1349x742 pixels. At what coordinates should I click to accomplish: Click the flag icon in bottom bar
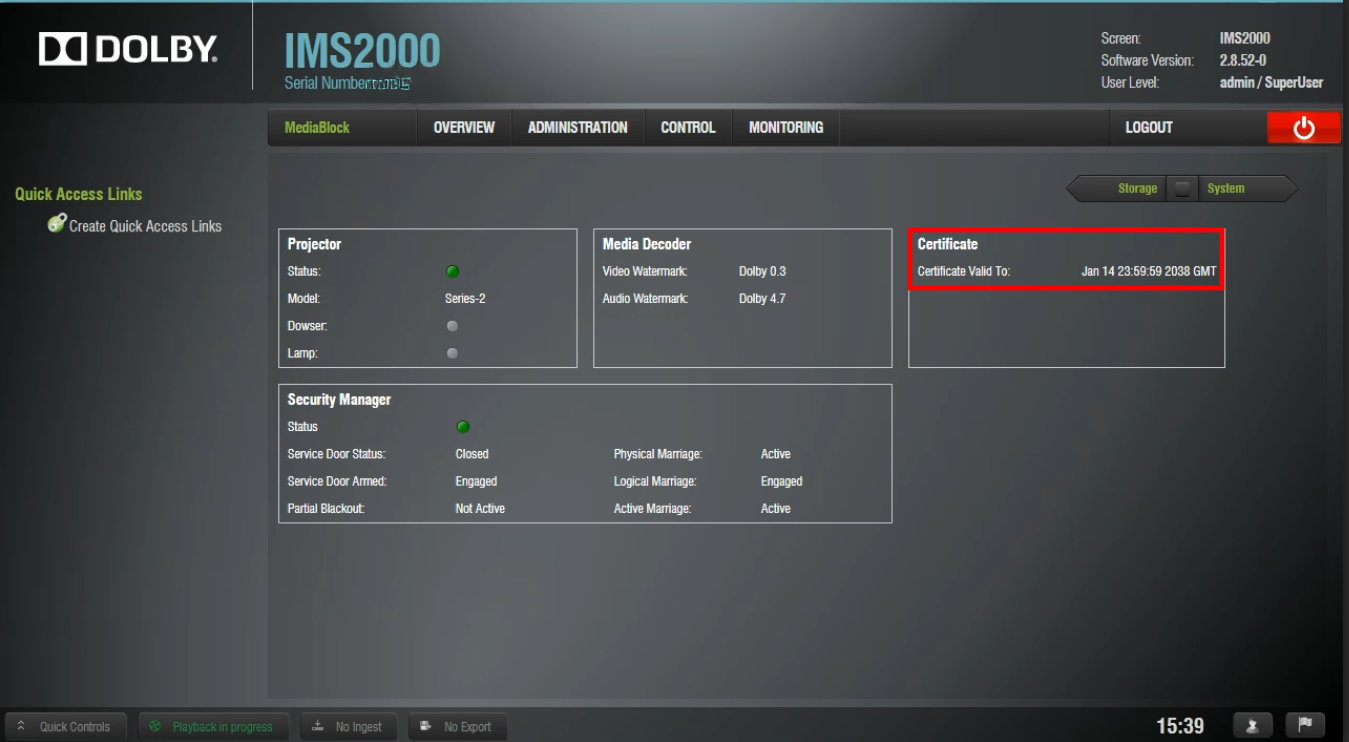1304,725
